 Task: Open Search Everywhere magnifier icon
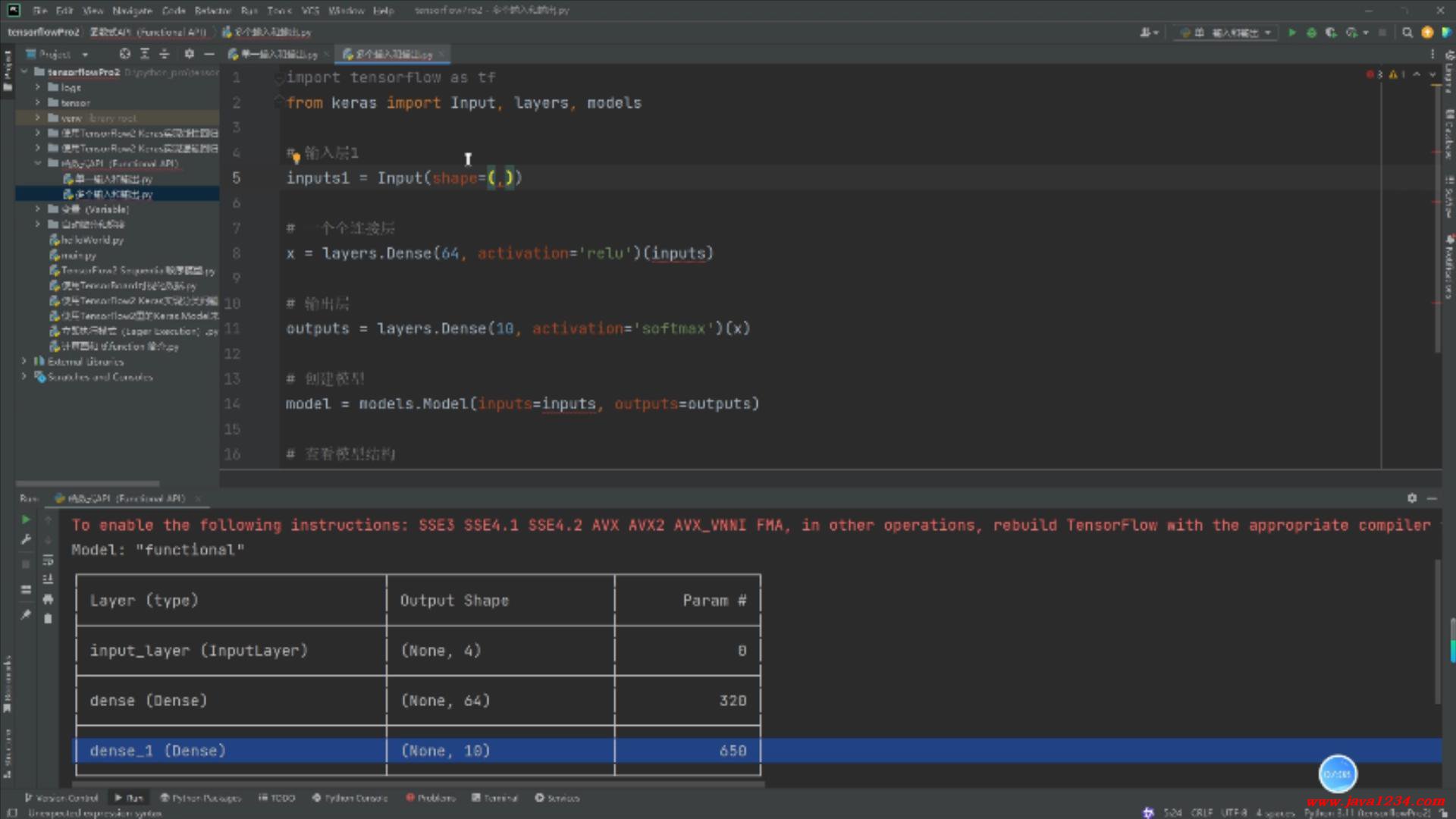1407,33
